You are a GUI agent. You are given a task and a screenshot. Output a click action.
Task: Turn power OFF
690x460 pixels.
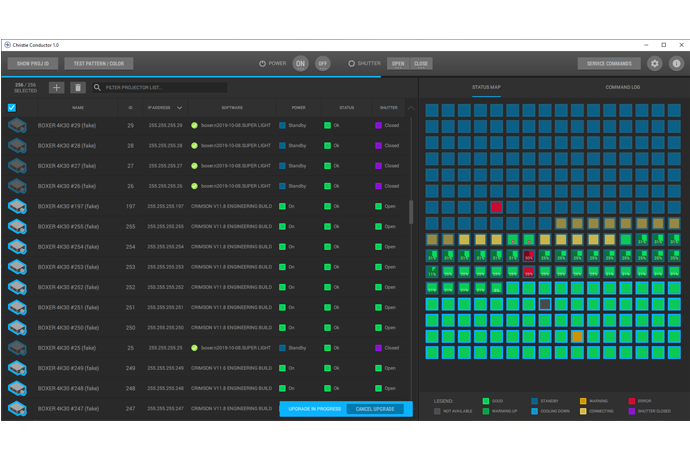tap(322, 63)
